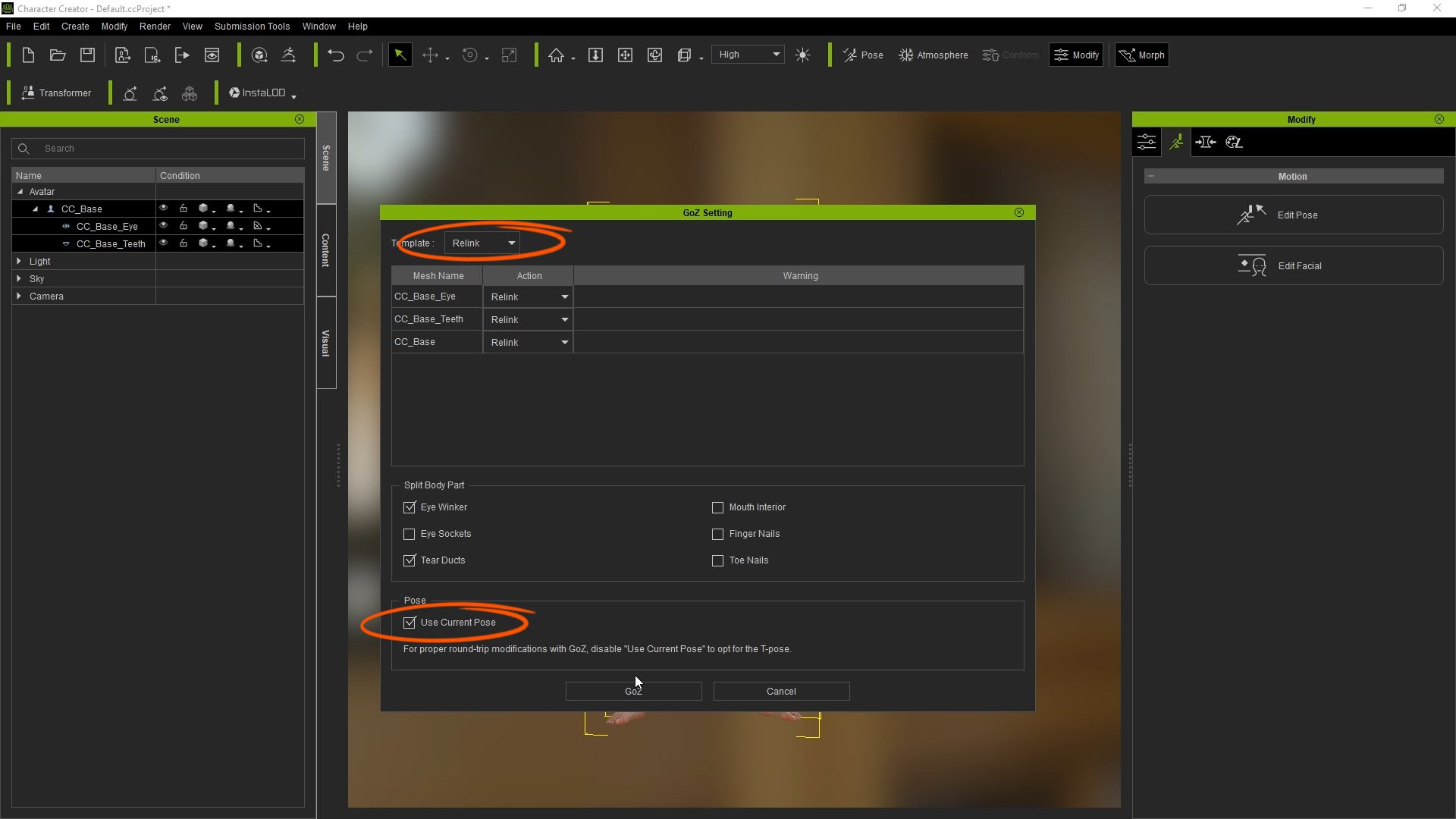Open the Motion tab icon in Modify panel

click(1176, 142)
